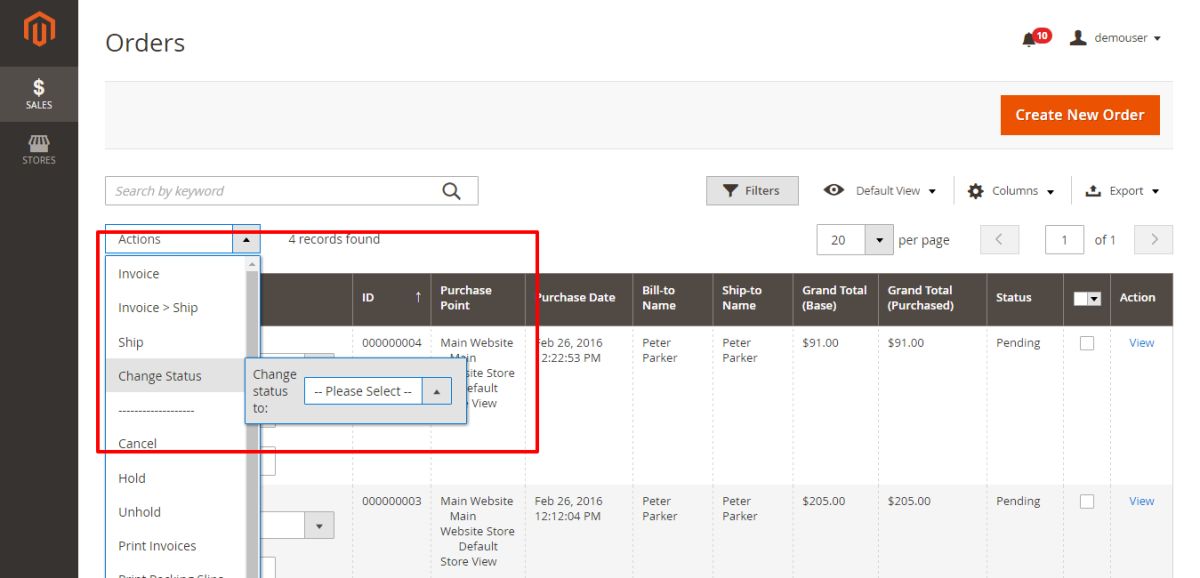Open the demouser account menu

[x=1115, y=38]
